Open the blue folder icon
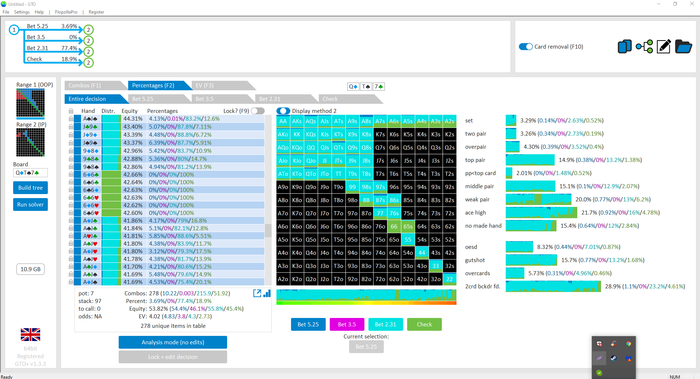Screen dimensions: 700x379 pos(683,46)
